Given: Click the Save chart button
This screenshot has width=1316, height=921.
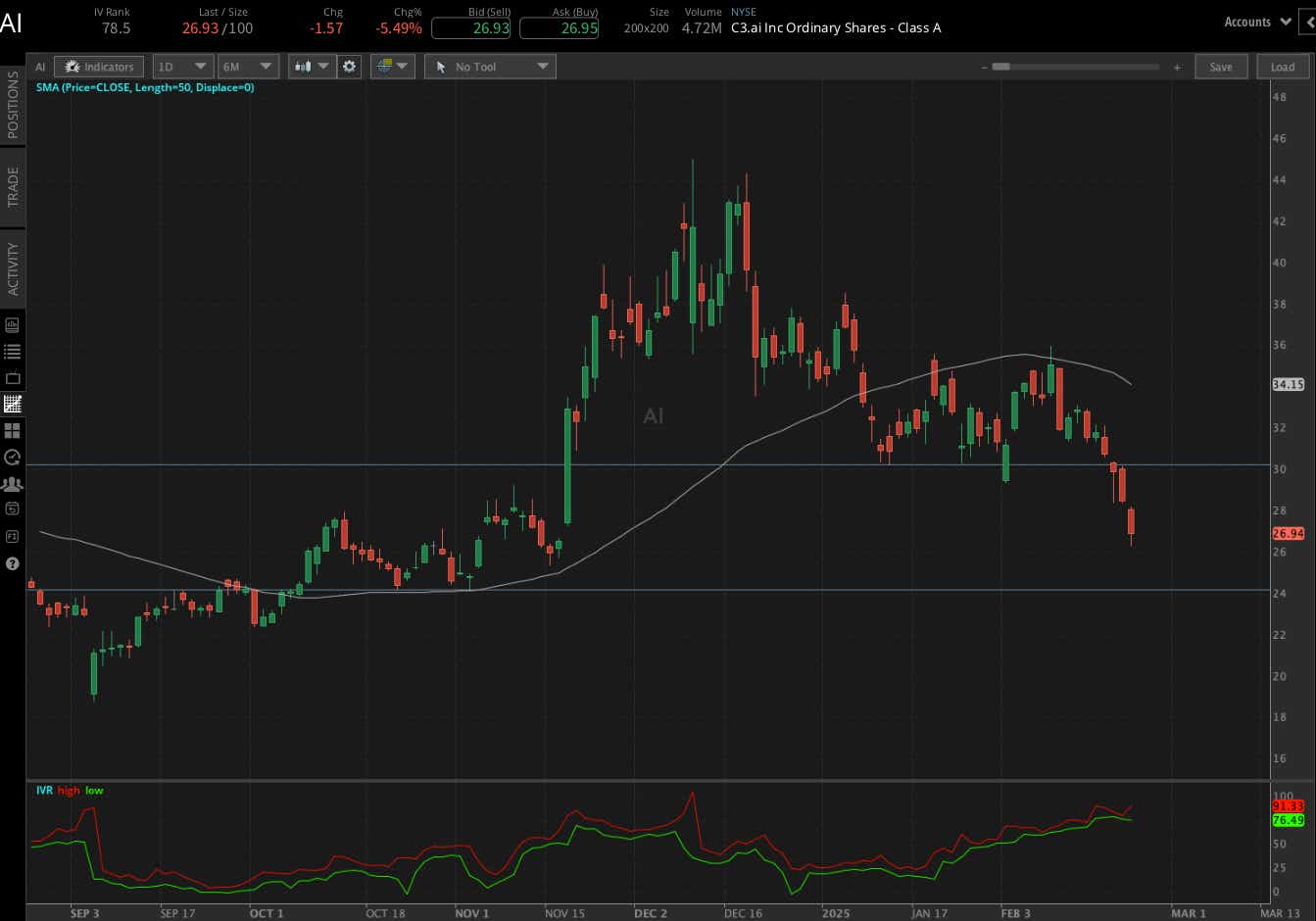Looking at the screenshot, I should pos(1220,67).
